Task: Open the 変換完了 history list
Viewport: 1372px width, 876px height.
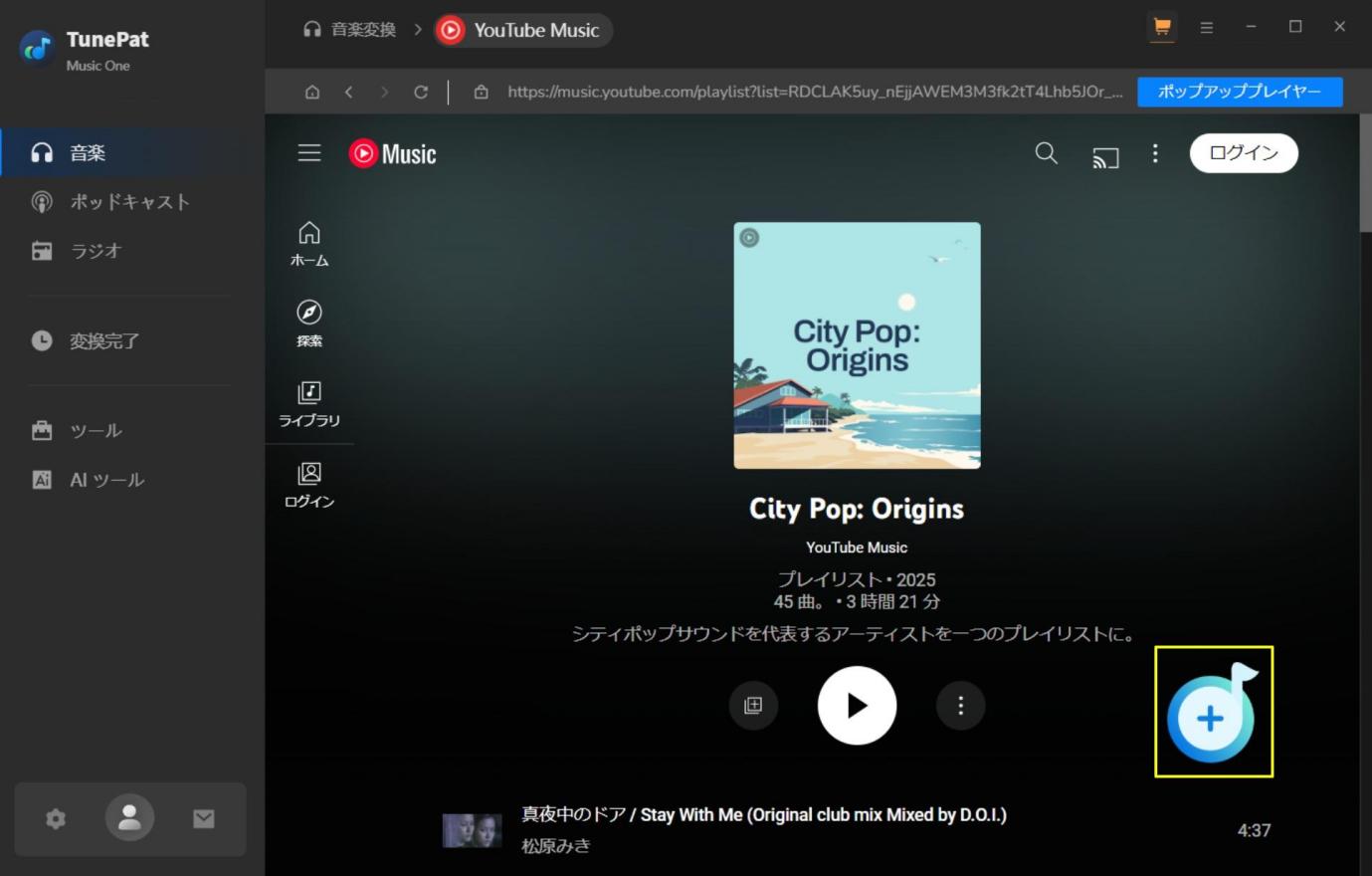Action: [x=132, y=340]
